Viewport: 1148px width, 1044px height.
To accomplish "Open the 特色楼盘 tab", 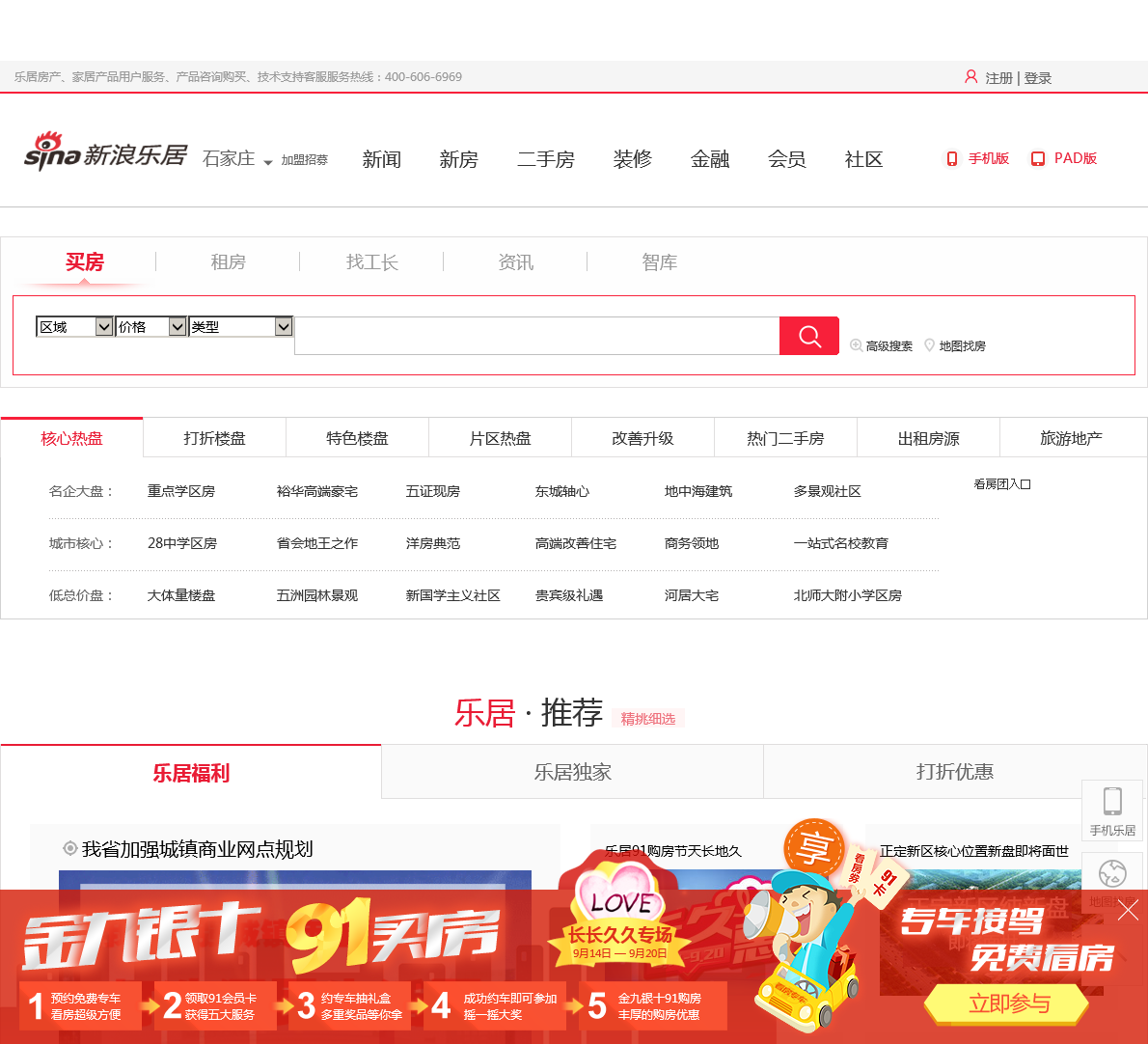I will [x=357, y=438].
